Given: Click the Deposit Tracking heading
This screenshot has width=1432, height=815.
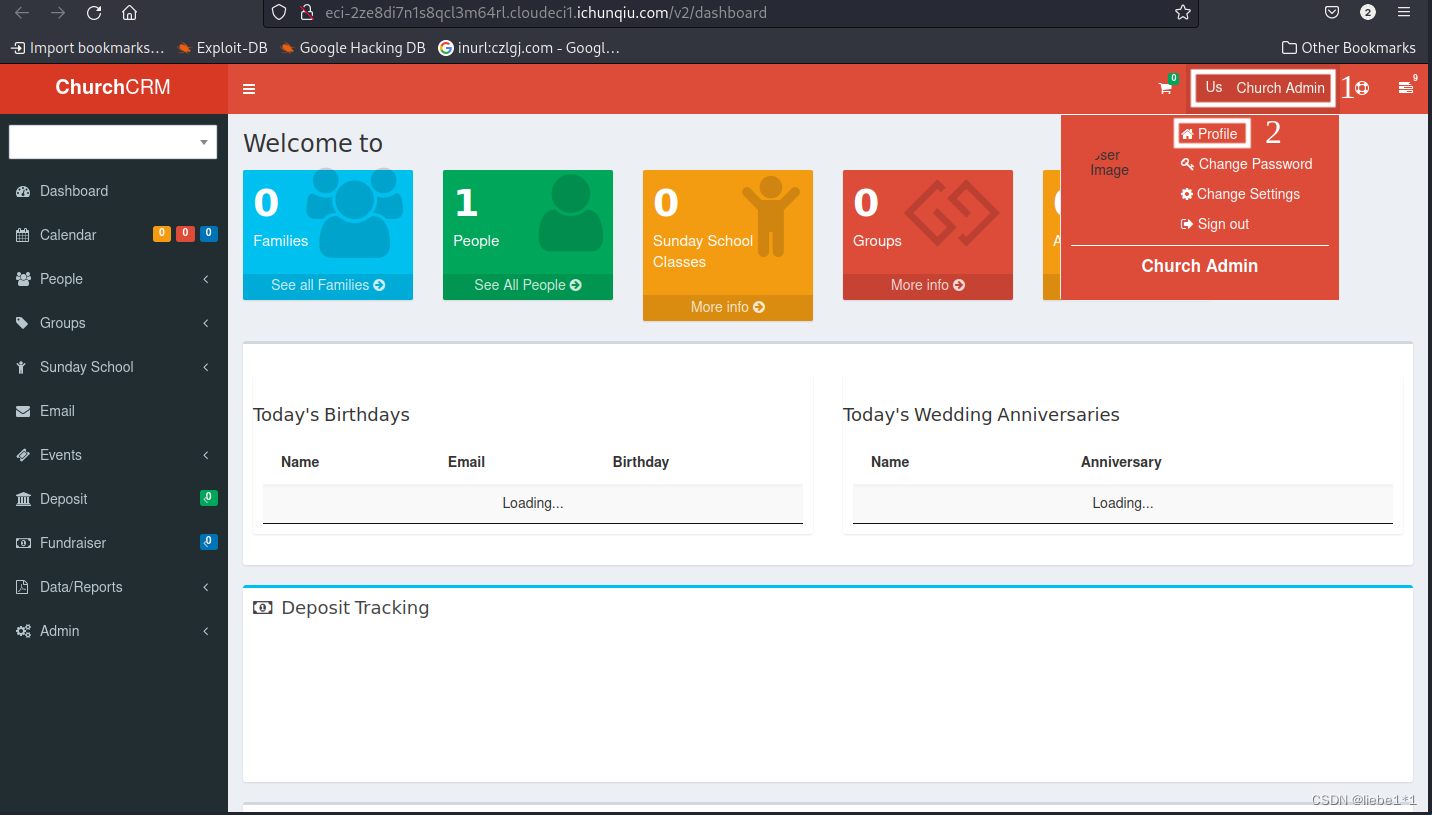Looking at the screenshot, I should point(355,608).
